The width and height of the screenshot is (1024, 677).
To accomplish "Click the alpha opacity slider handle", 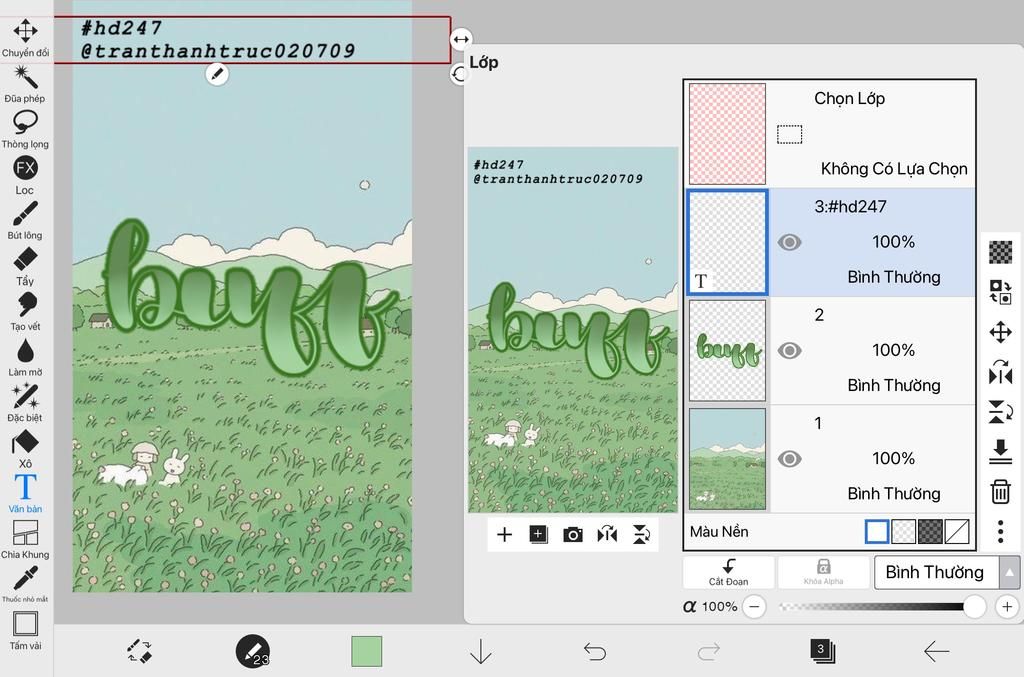I will pyautogui.click(x=974, y=606).
